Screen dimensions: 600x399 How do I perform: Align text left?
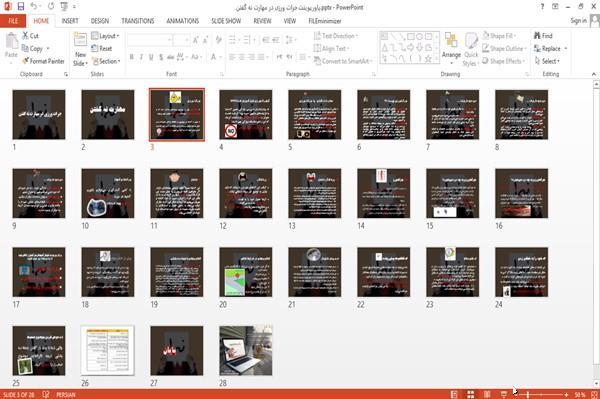pyautogui.click(x=232, y=57)
